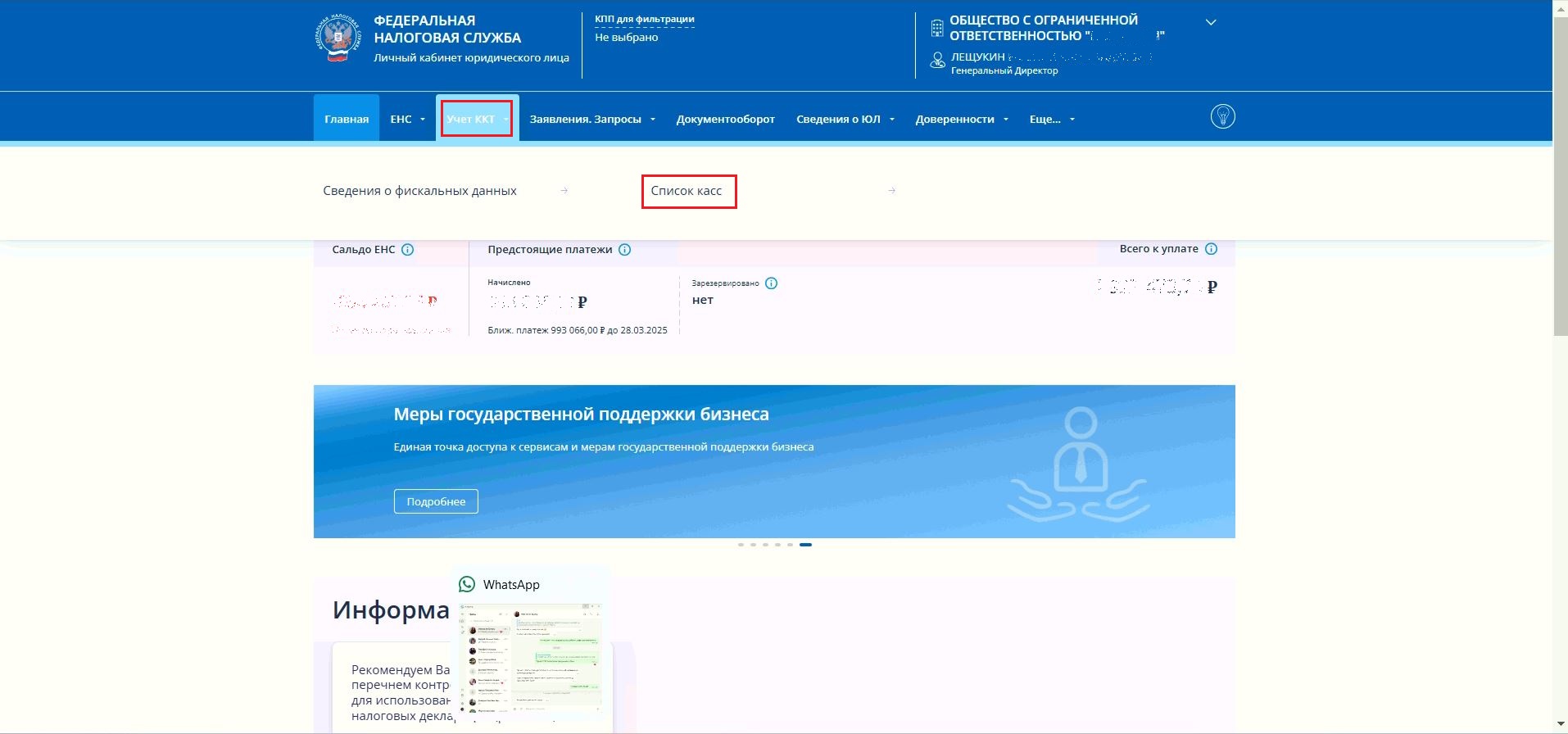Click info icon beside Всего к уплате
The height and width of the screenshot is (734, 1568).
[x=1211, y=249]
